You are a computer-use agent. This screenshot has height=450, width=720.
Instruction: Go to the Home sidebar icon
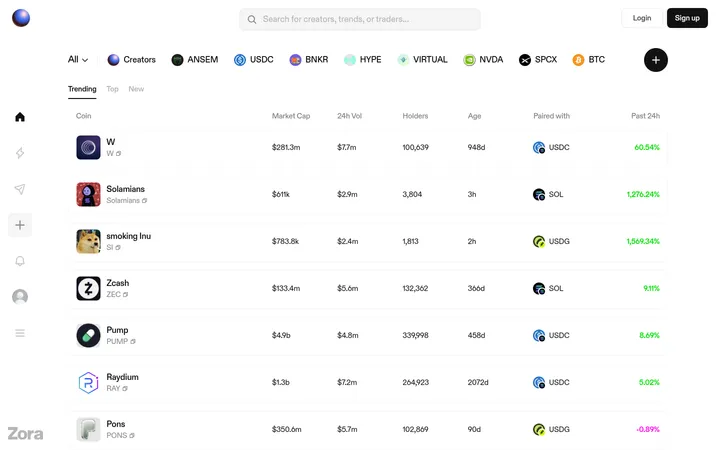coord(20,117)
